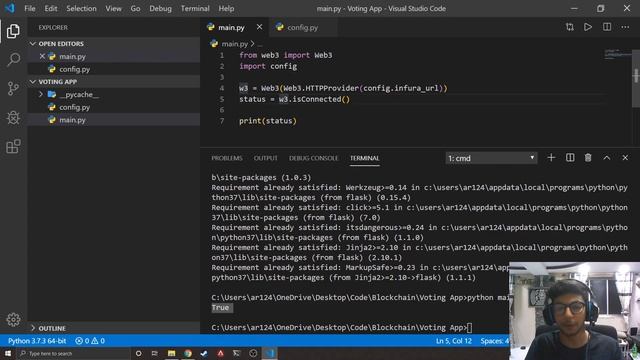Open the Source Control view
Viewport: 640px width, 360px height.
click(13, 89)
